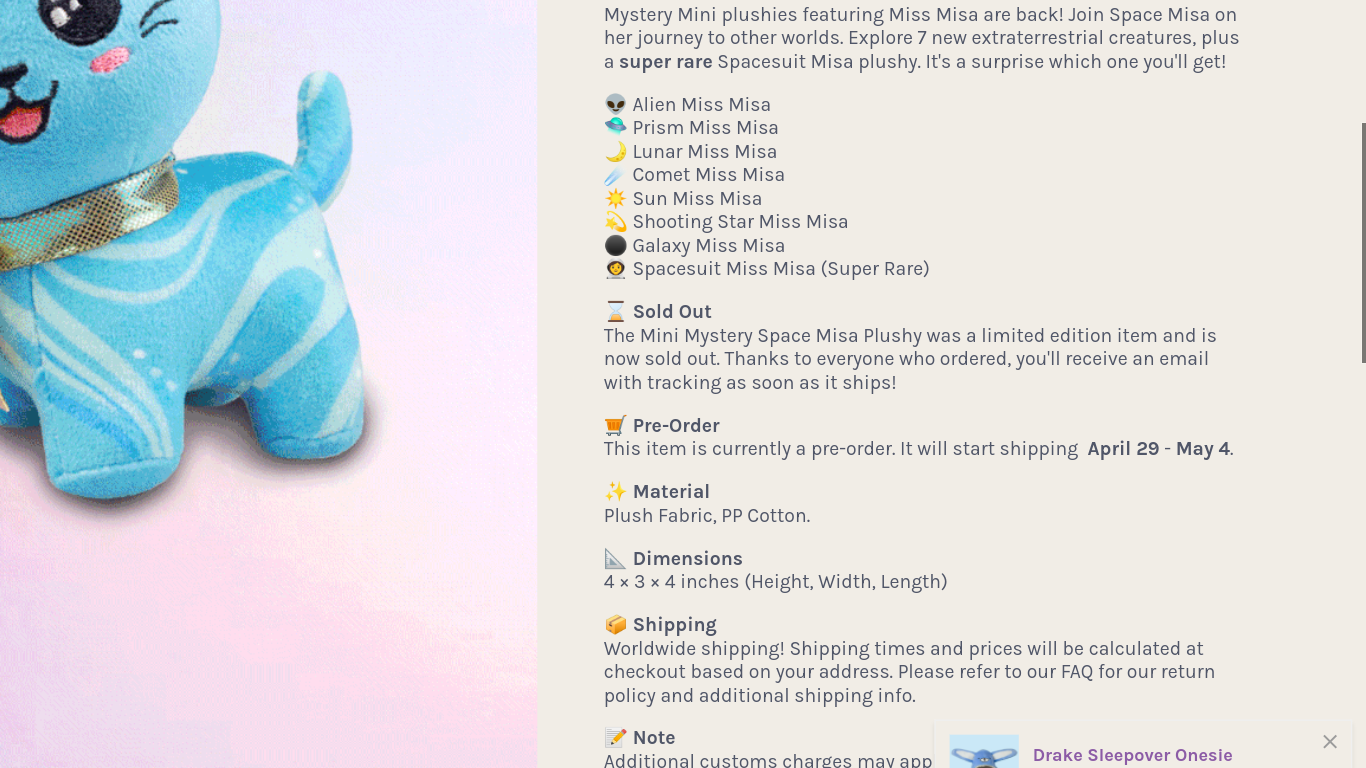Click the package icon next to Shipping
This screenshot has height=768, width=1366.
pyautogui.click(x=615, y=624)
